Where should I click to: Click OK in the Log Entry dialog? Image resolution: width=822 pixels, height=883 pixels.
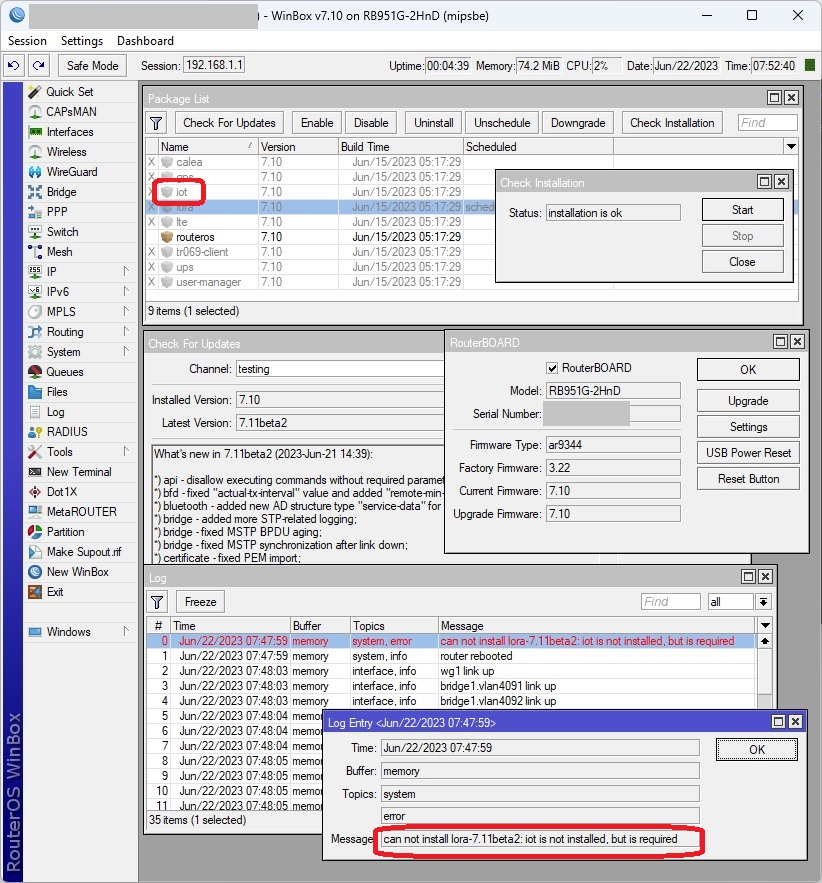tap(757, 750)
